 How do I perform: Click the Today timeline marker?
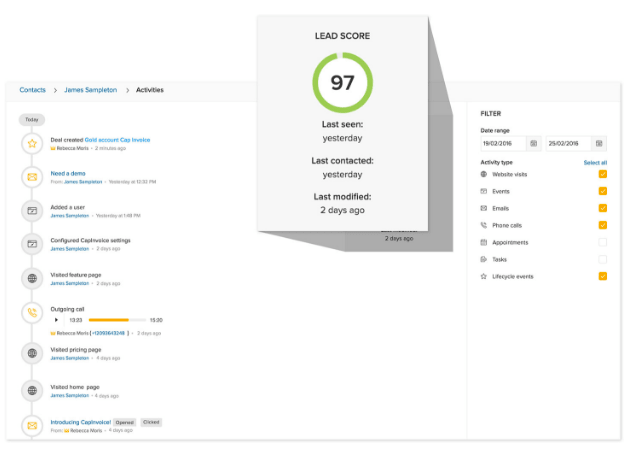[x=32, y=119]
